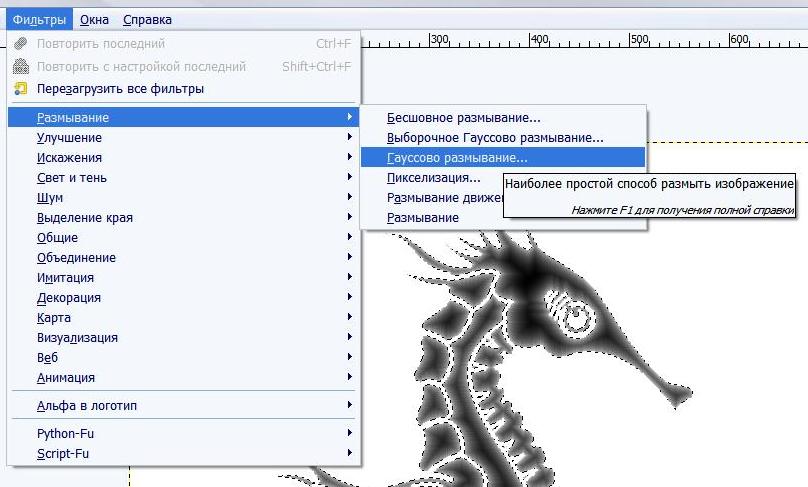
Task: Open the Python-Fu submenu
Action: coord(184,433)
